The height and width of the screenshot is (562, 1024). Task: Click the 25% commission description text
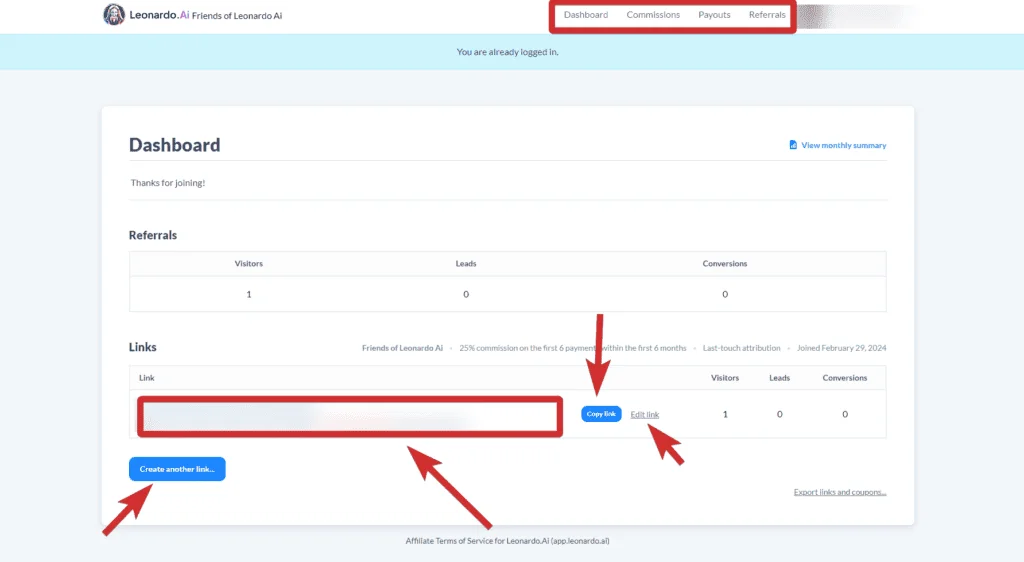(573, 348)
